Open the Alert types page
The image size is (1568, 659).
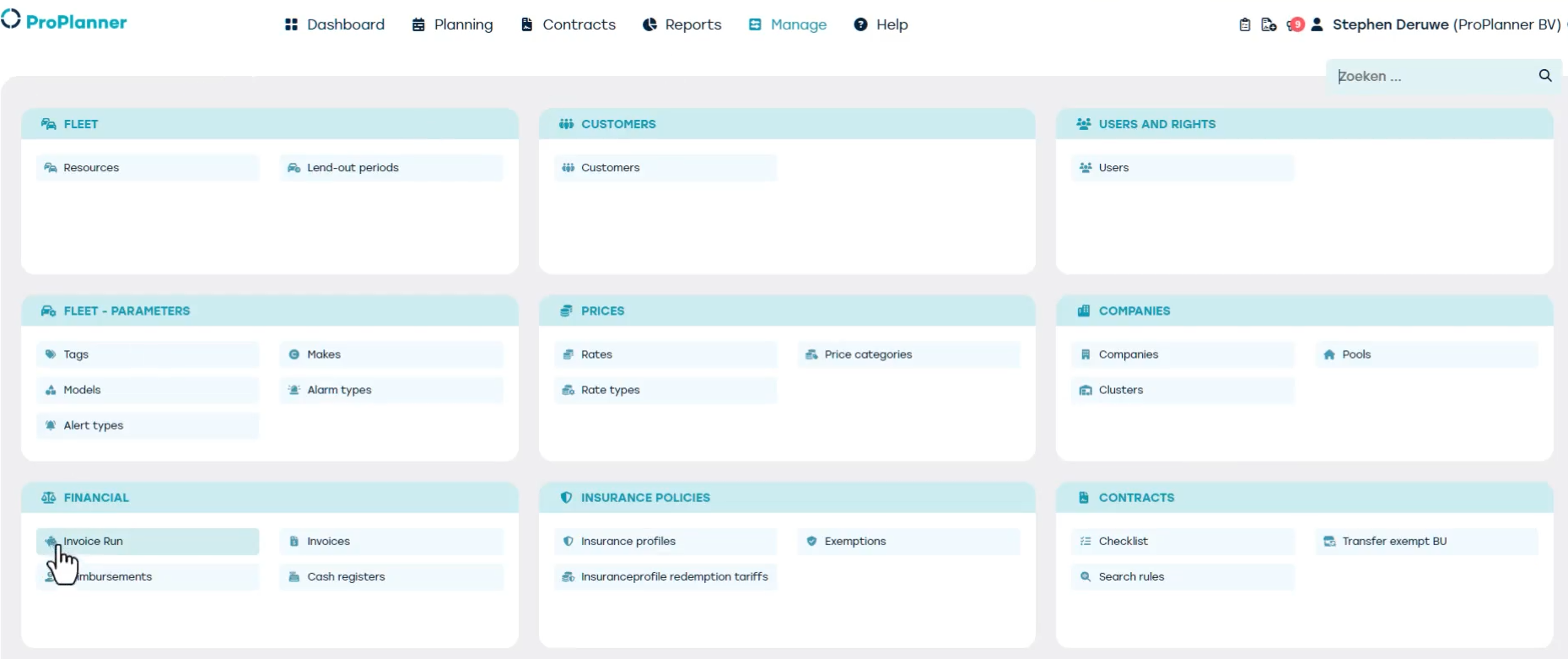coord(148,425)
